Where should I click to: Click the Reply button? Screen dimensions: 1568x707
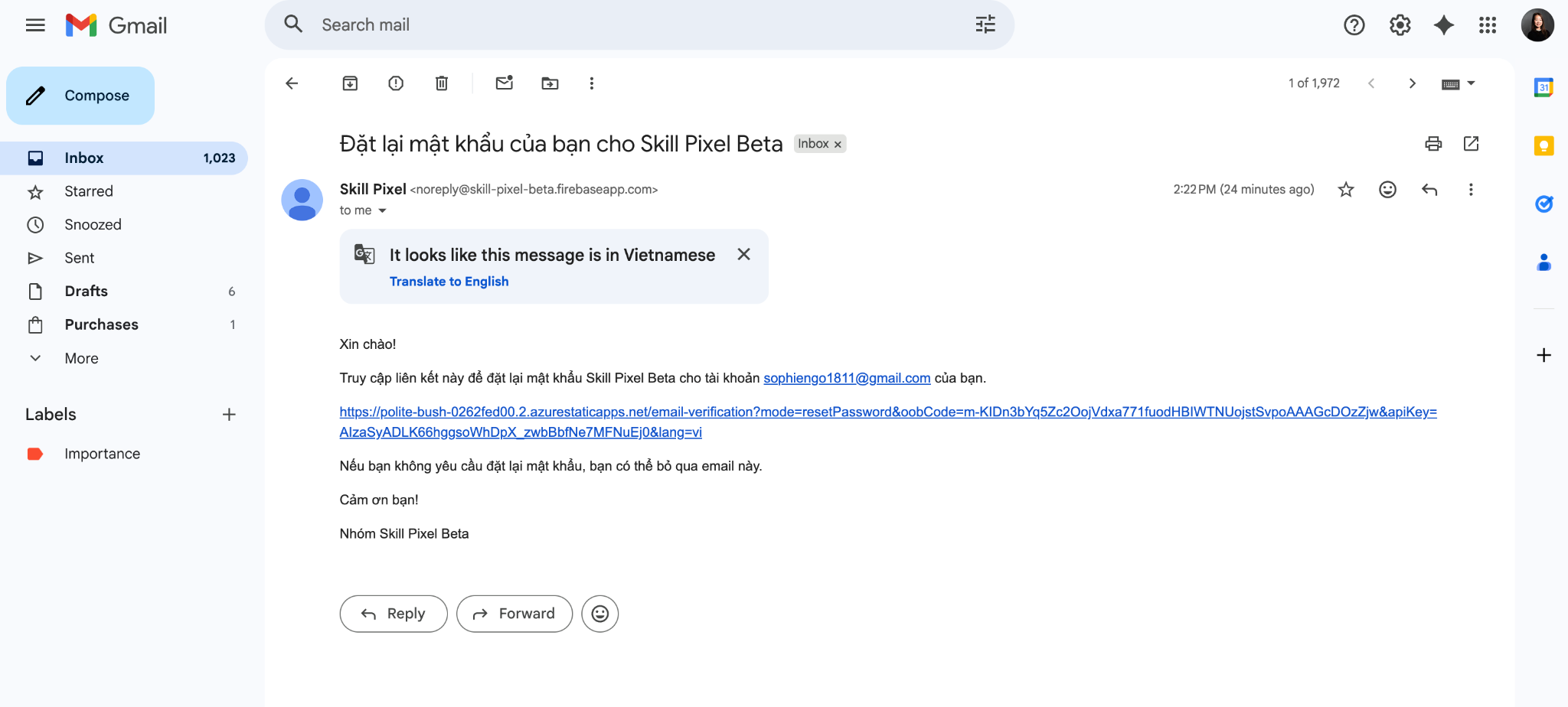coord(394,614)
